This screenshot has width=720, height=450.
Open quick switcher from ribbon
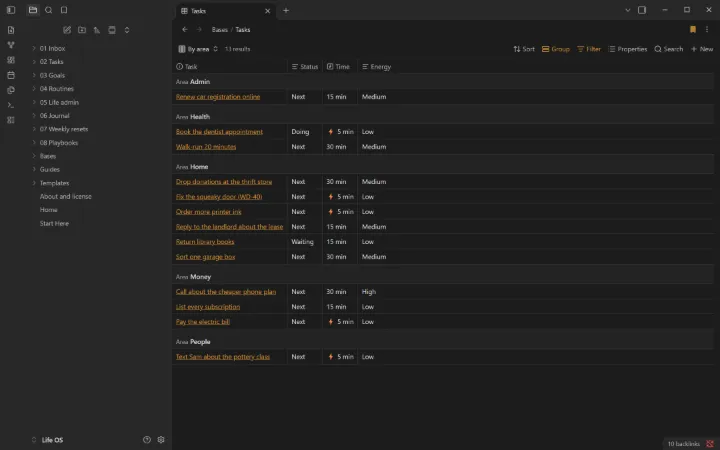click(x=11, y=30)
